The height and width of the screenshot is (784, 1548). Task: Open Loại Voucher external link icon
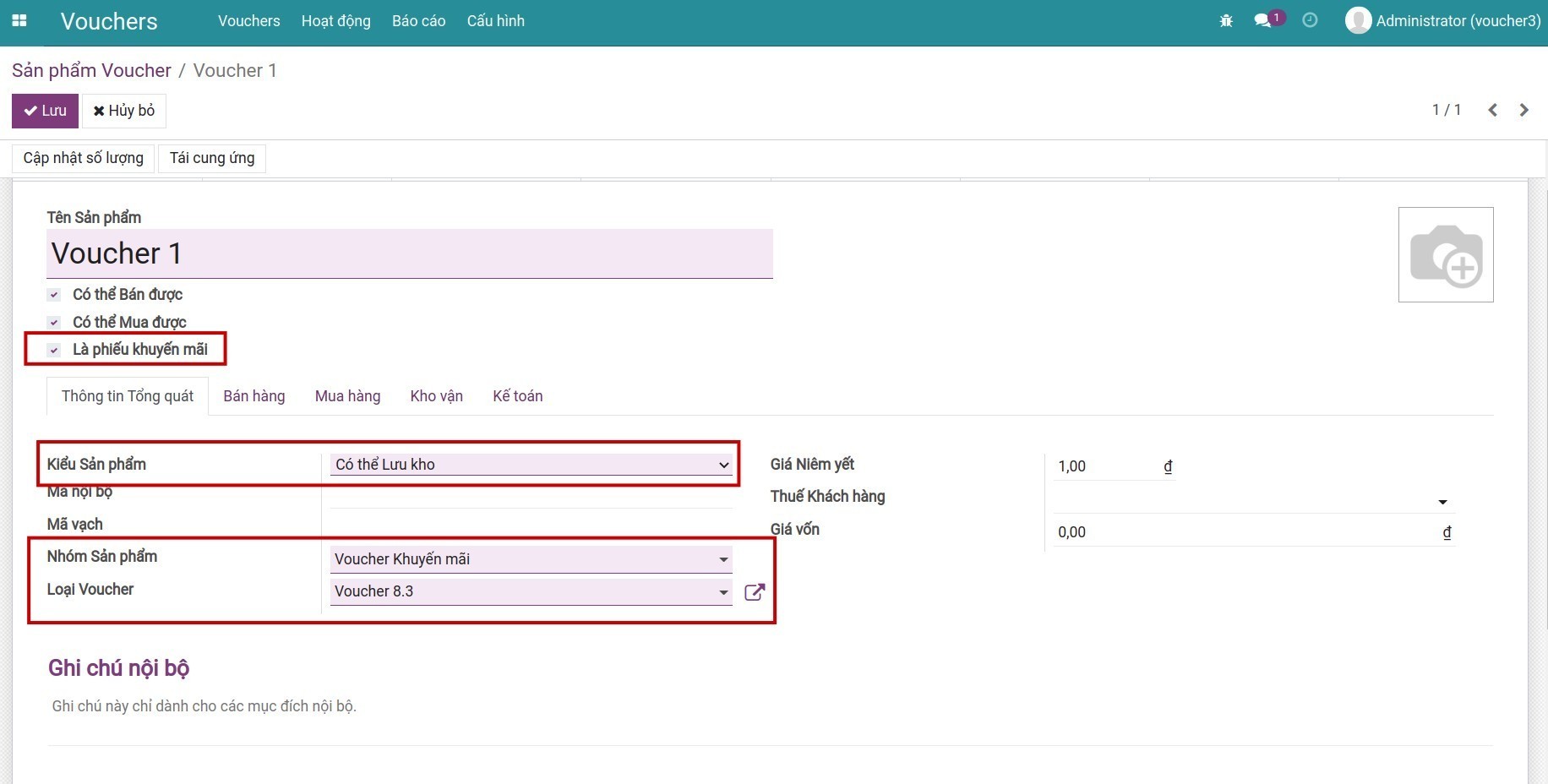tap(755, 592)
